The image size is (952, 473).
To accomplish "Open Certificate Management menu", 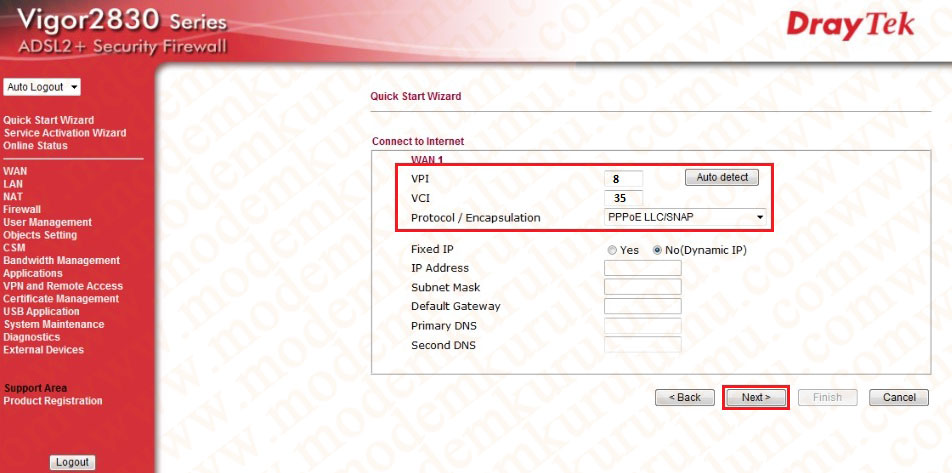I will coord(61,299).
